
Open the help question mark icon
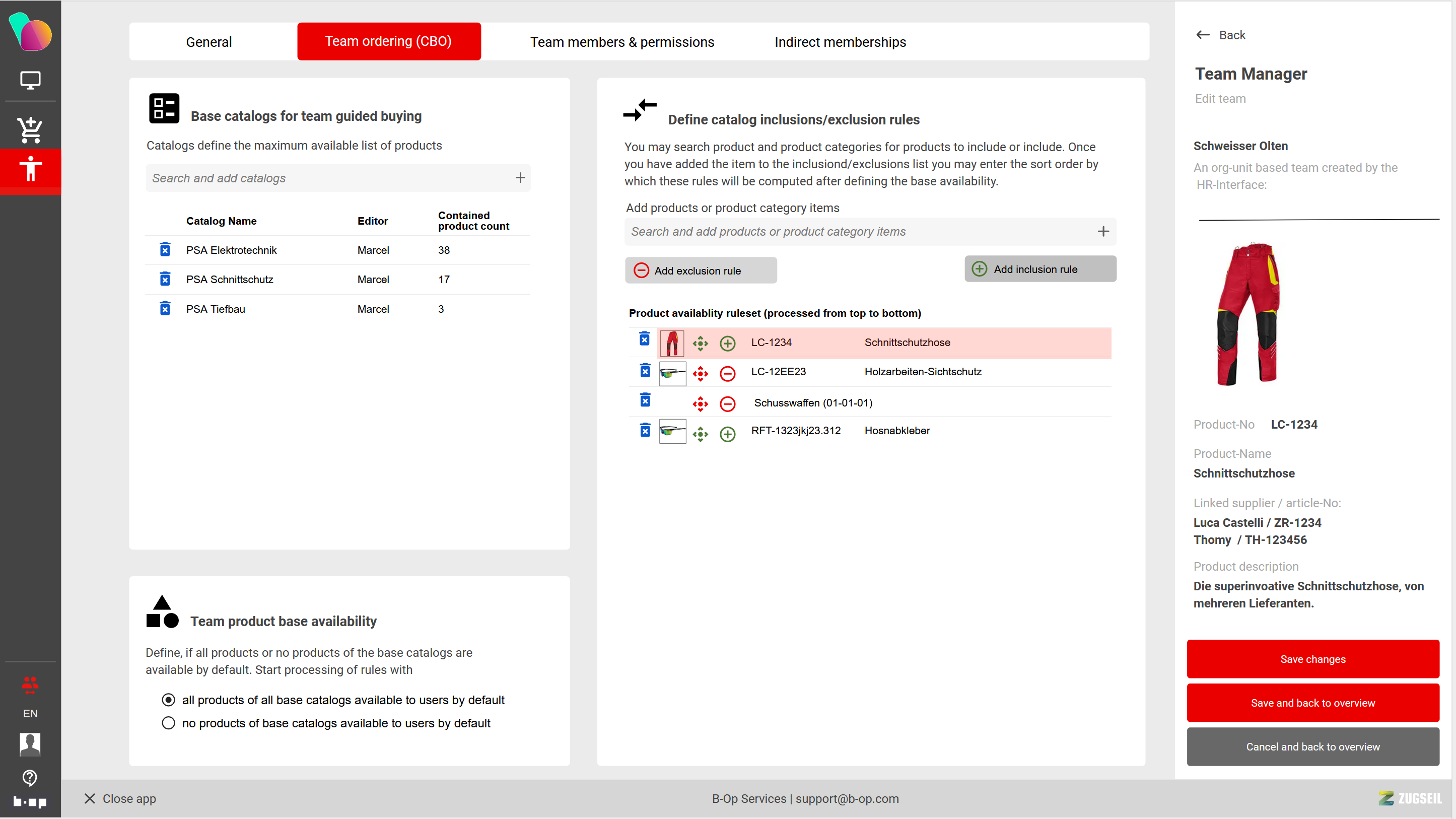coord(30,778)
